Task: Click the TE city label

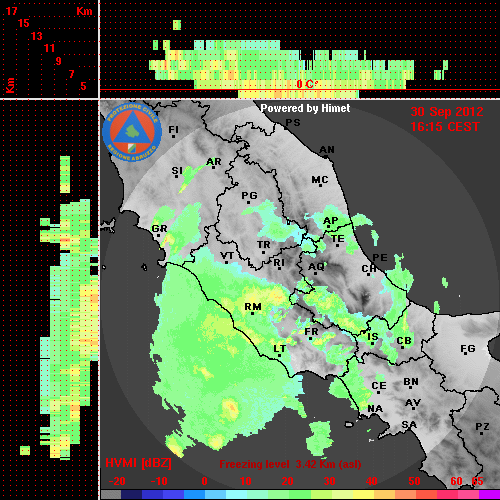Action: (x=338, y=239)
